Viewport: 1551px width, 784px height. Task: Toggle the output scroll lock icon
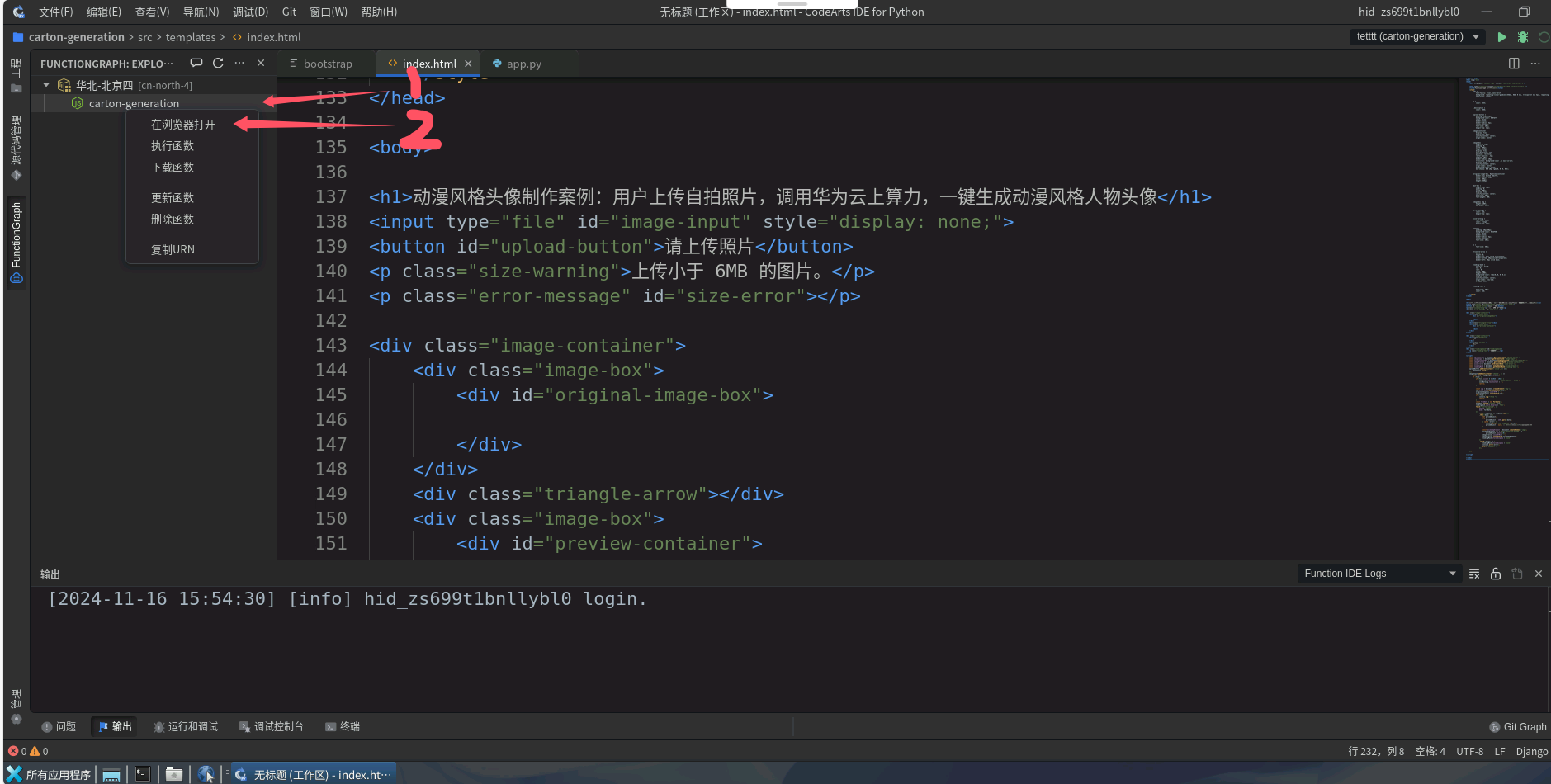click(1496, 574)
